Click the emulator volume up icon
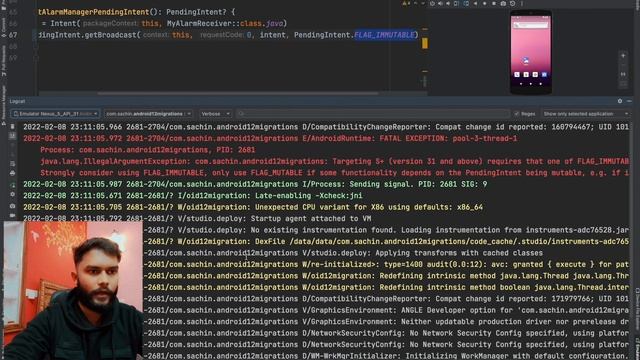 click(440, 3)
